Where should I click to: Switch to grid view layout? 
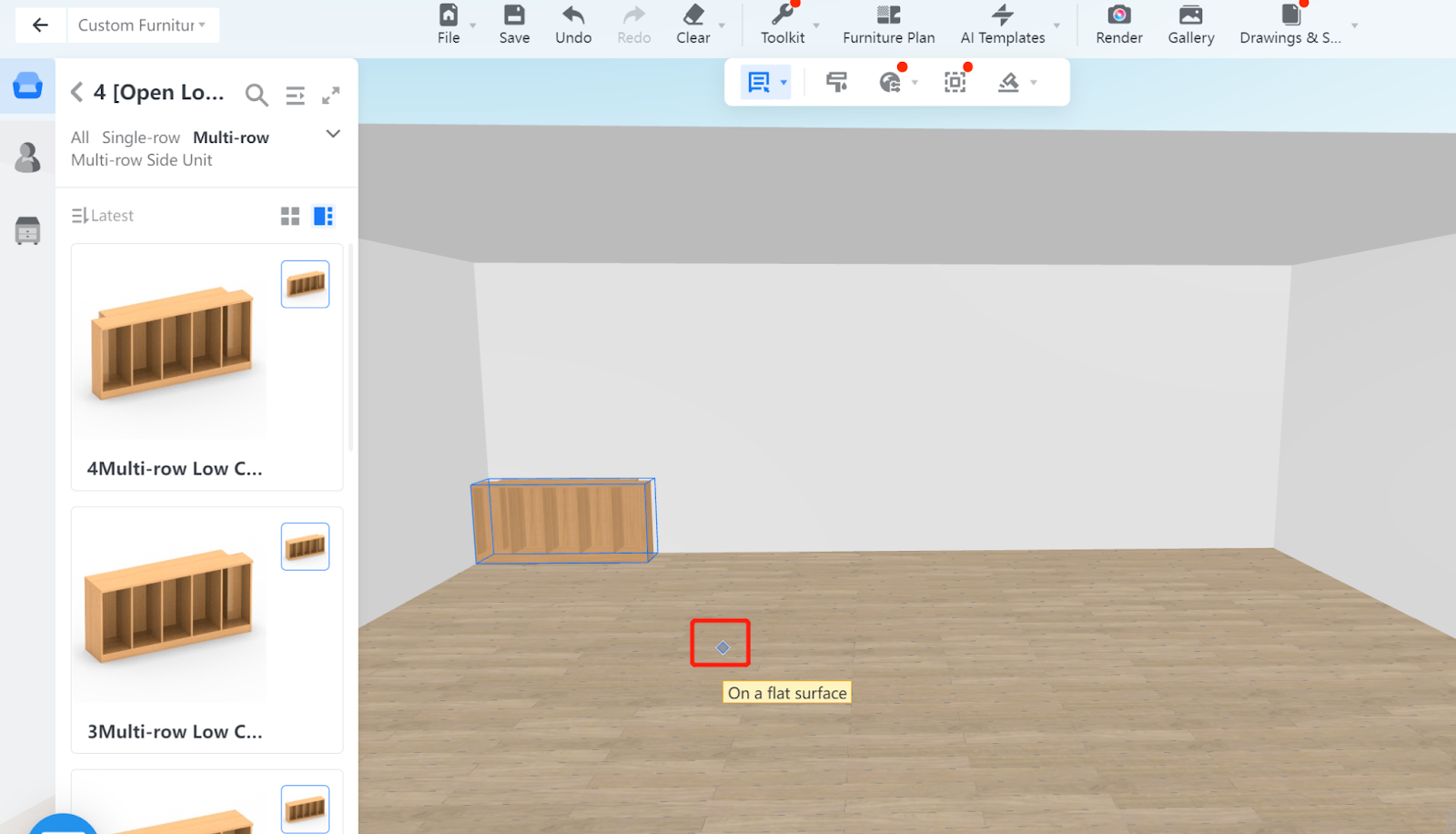[290, 216]
